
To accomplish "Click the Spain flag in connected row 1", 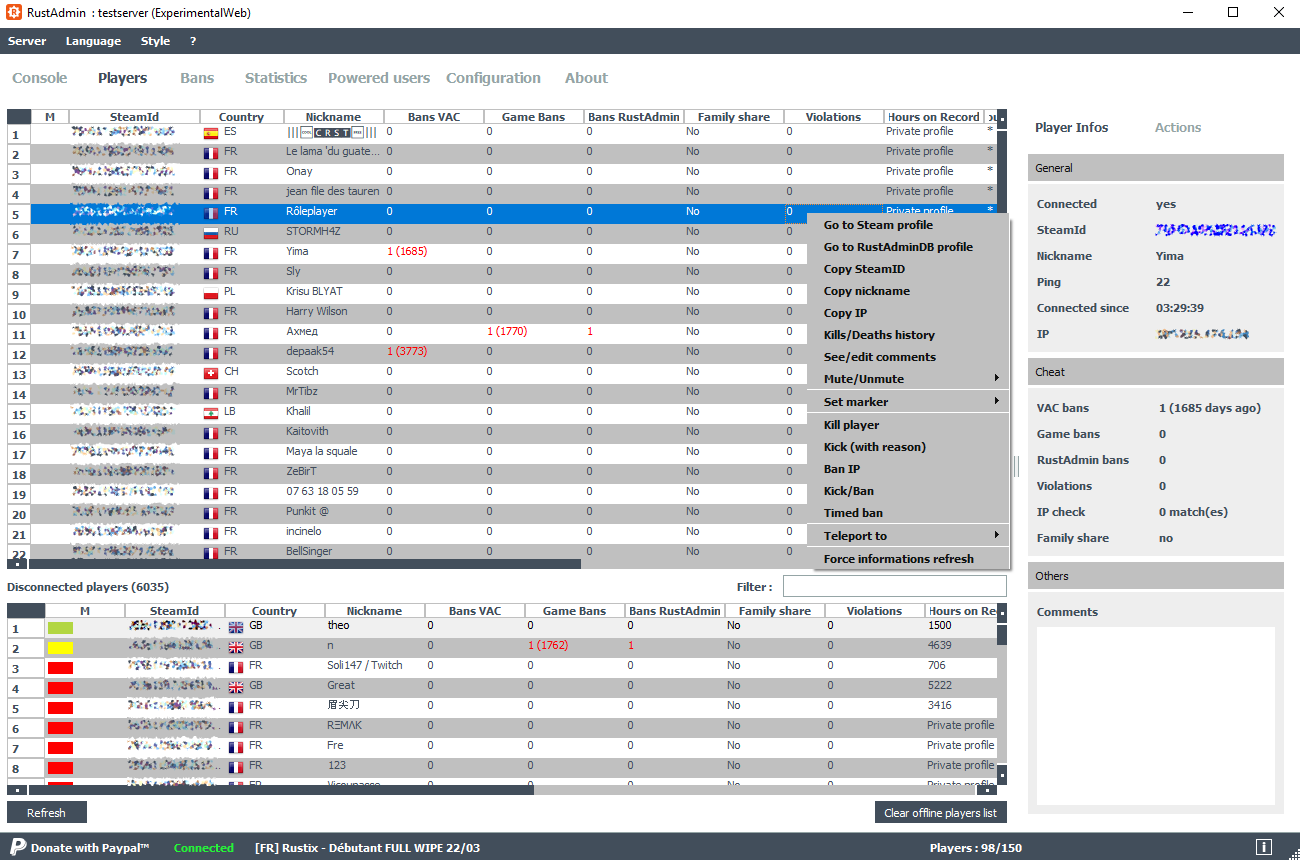I will [x=211, y=132].
